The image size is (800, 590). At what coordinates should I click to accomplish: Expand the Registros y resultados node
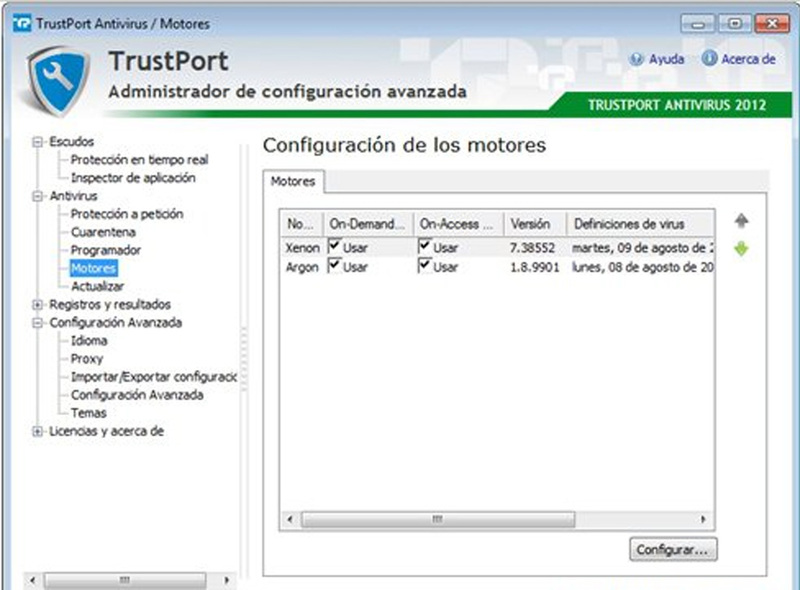point(37,305)
